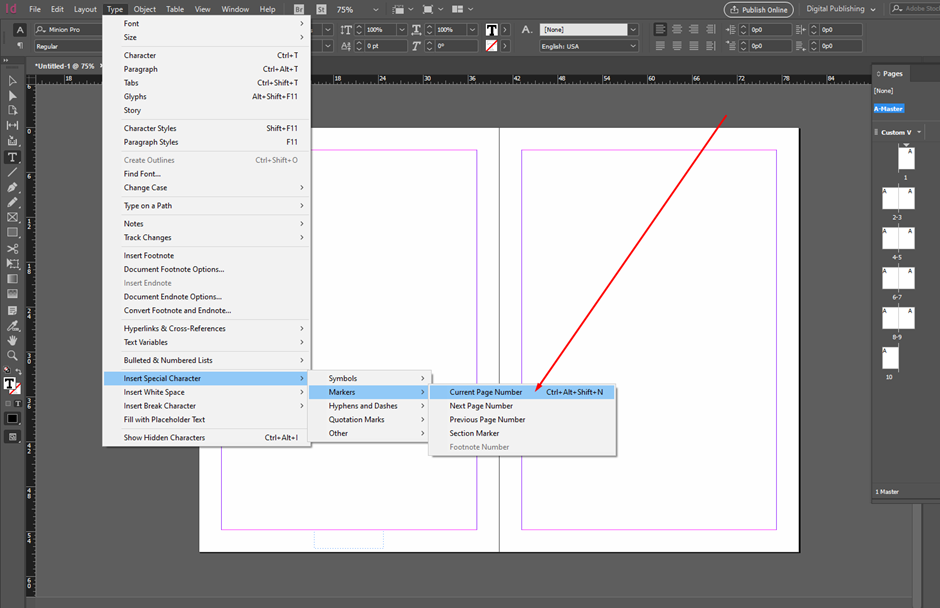The image size is (940, 608).
Task: Click the Publish Online button
Action: (x=758, y=9)
